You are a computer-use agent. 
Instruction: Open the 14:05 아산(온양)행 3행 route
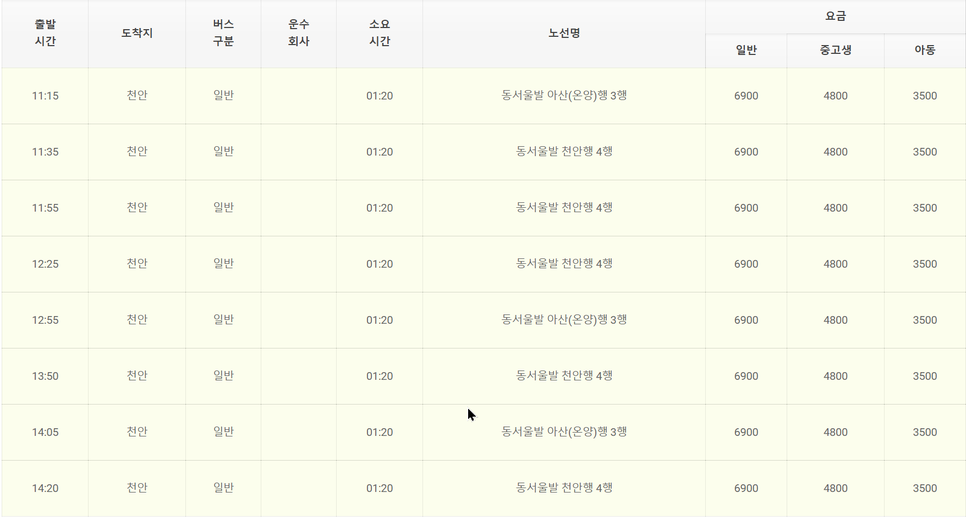click(564, 432)
